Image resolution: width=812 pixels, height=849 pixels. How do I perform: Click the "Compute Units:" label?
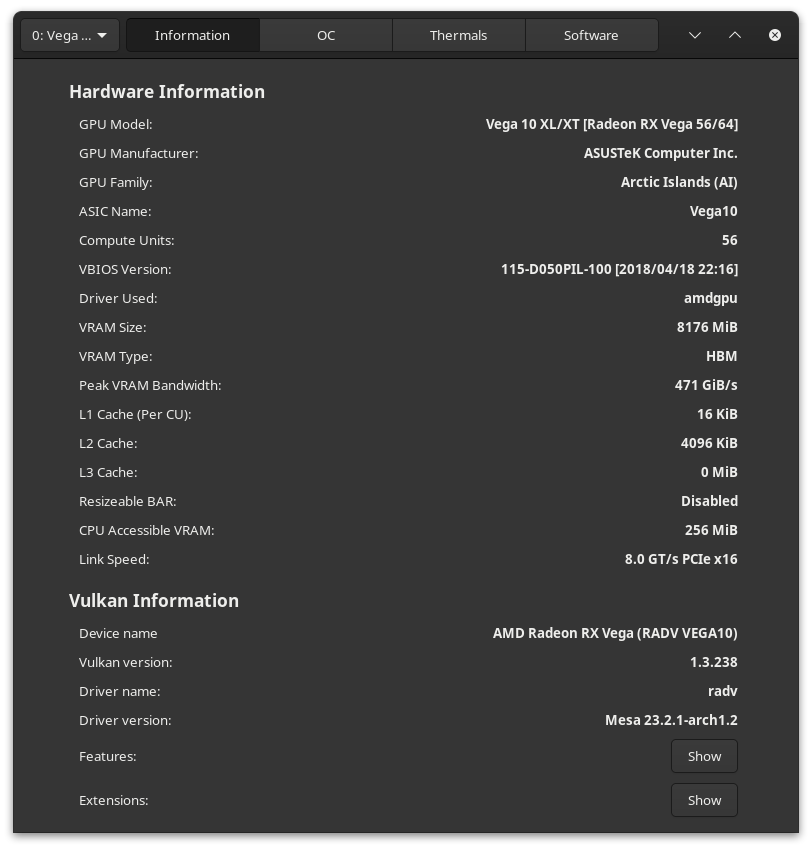(127, 240)
